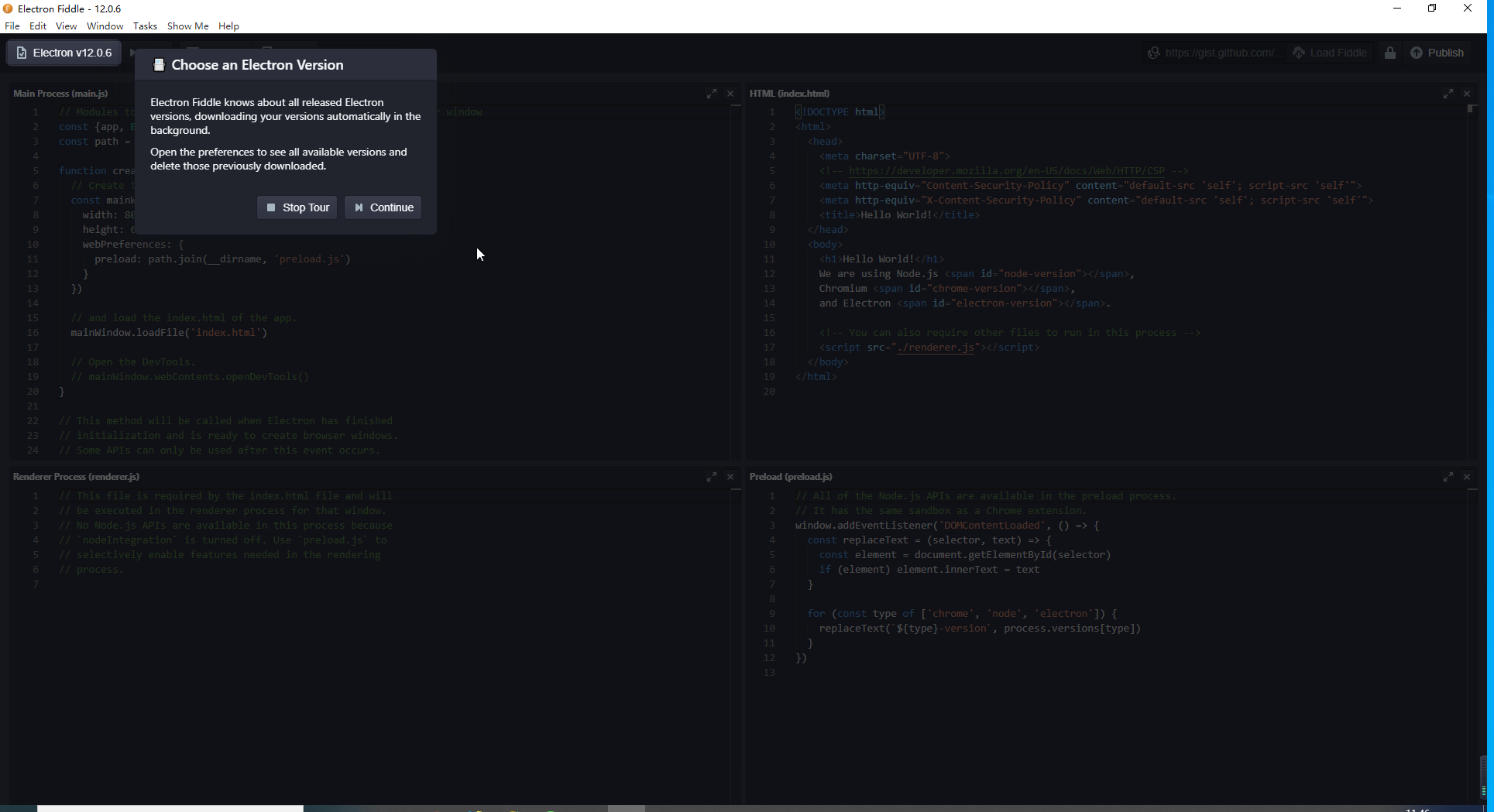1494x812 pixels.
Task: Click the replaceText call line in preload.js
Action: [x=980, y=629]
